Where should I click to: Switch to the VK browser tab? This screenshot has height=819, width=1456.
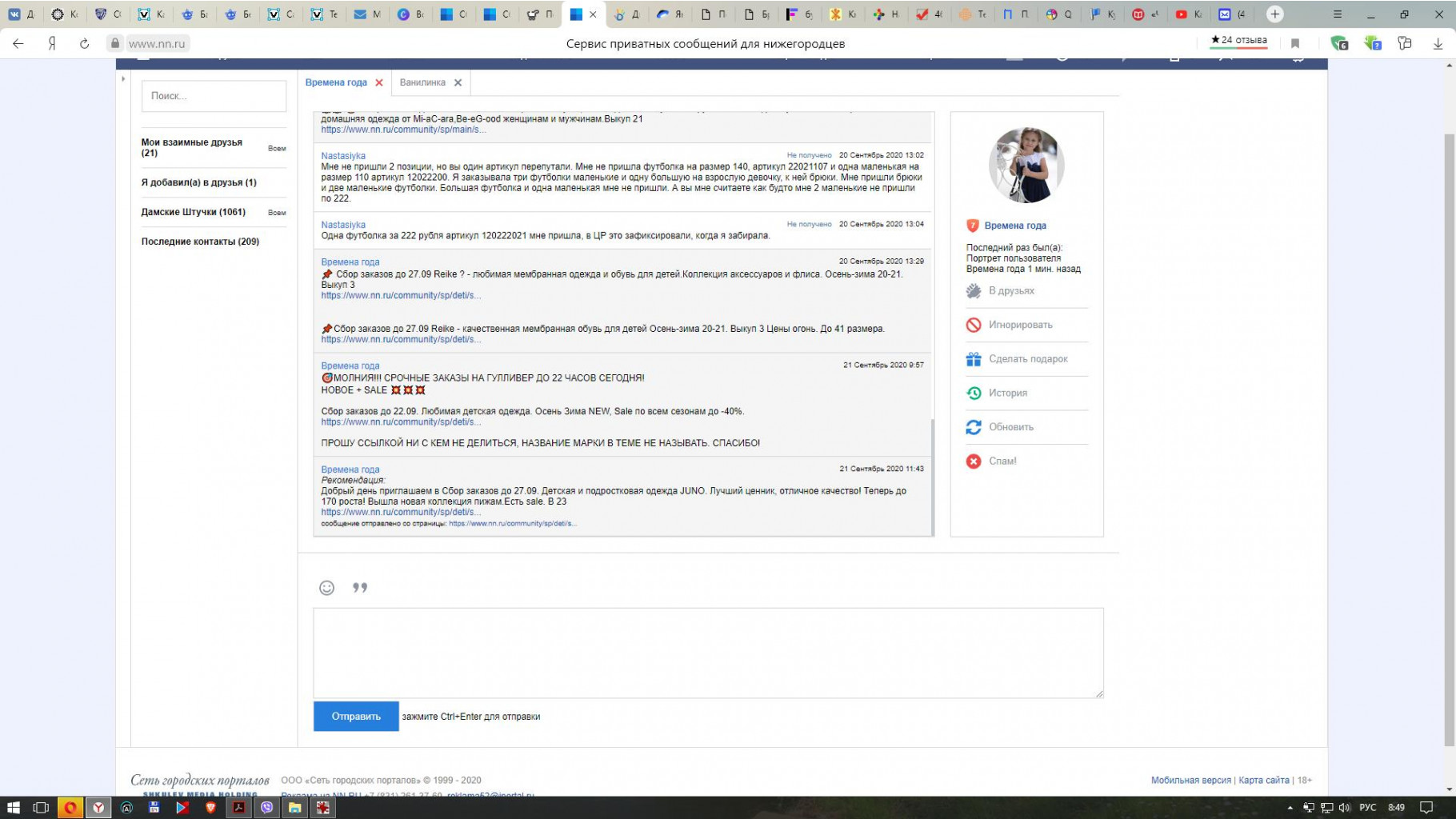tap(22, 14)
